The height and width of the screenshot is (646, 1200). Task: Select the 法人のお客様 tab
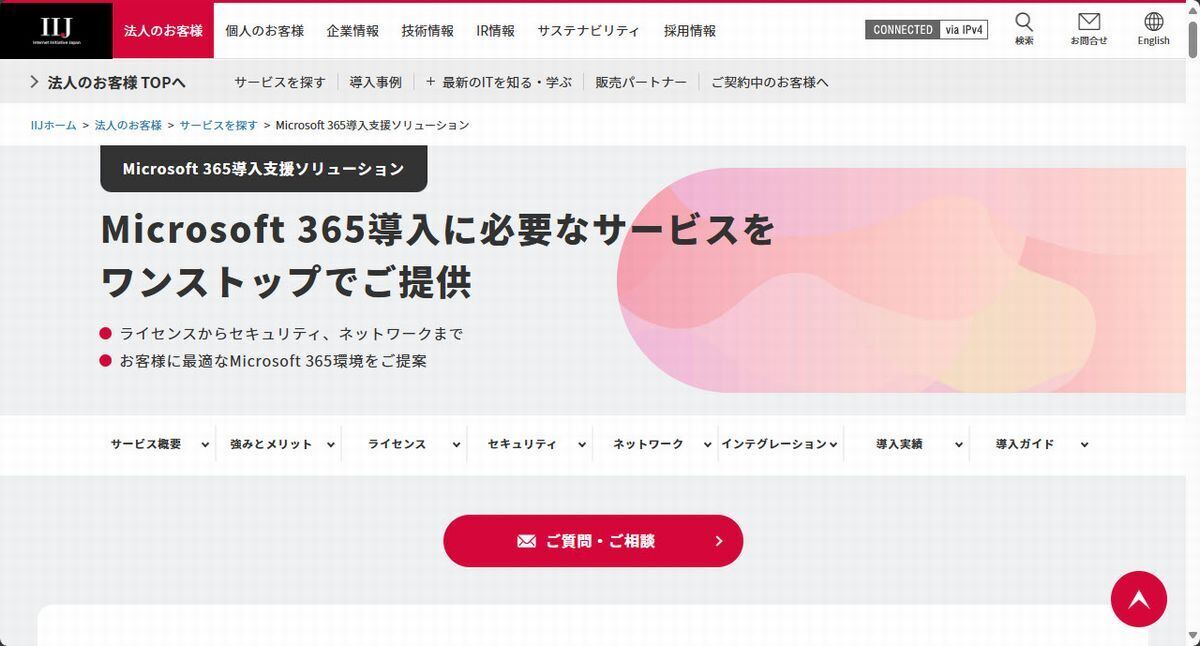(163, 31)
